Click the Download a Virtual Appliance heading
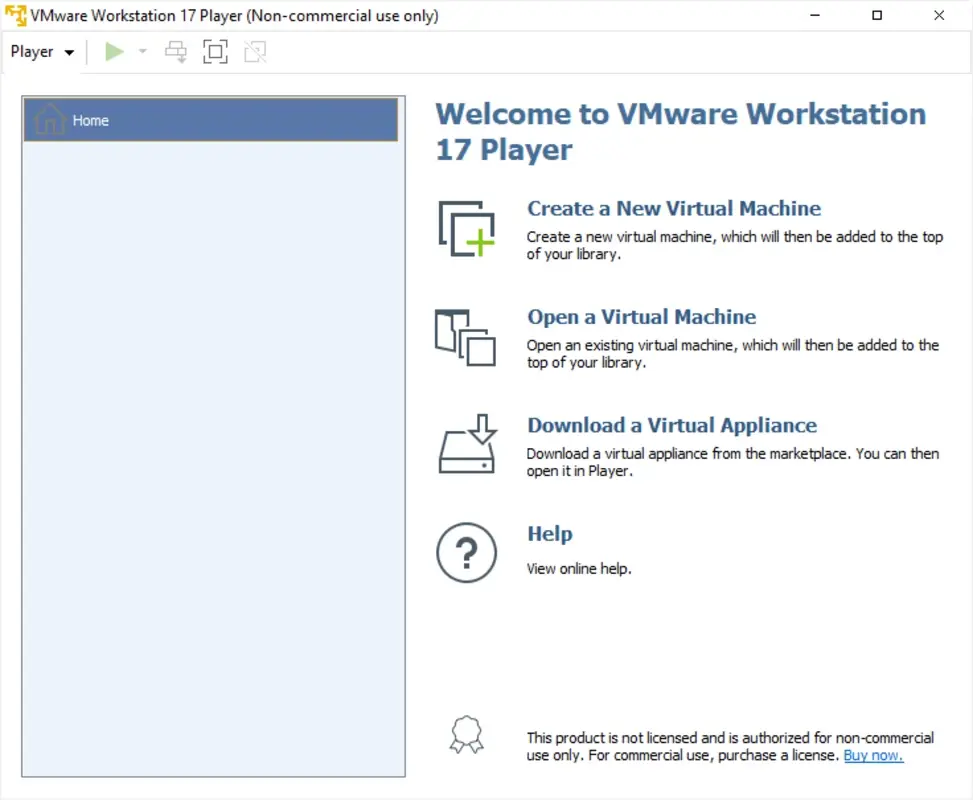Screen dimensions: 973x800 (x=671, y=424)
